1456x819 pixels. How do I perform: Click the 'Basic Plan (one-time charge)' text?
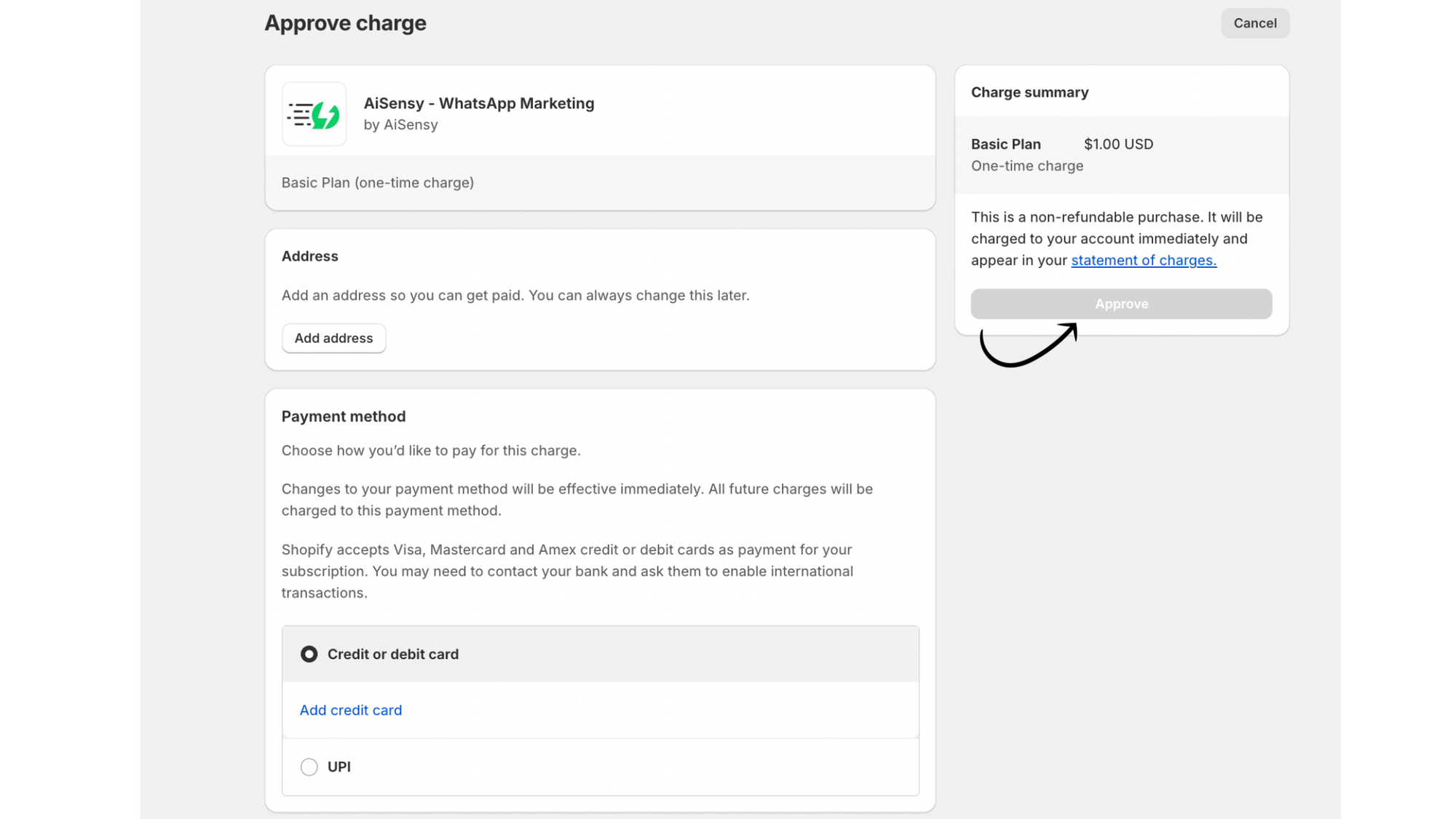377,183
